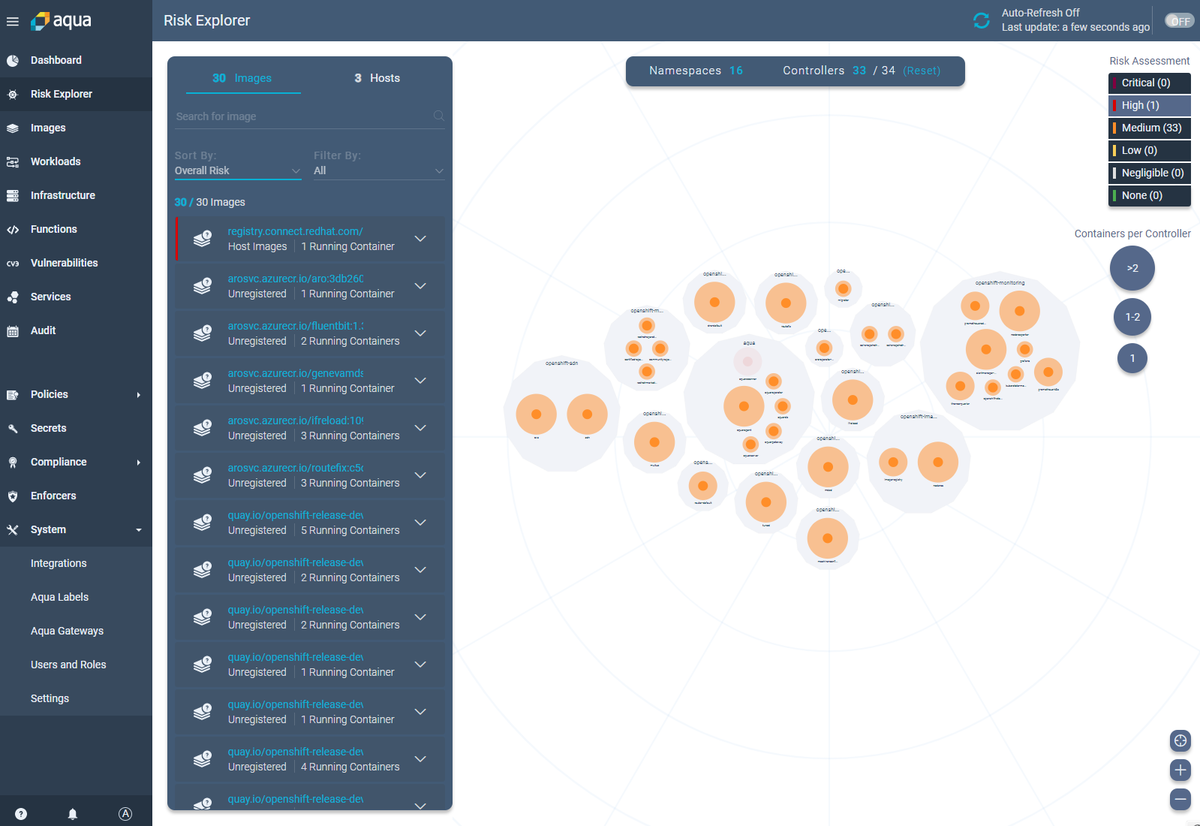Click the Namespaces 16 counter
The image size is (1200, 826).
[x=696, y=71]
